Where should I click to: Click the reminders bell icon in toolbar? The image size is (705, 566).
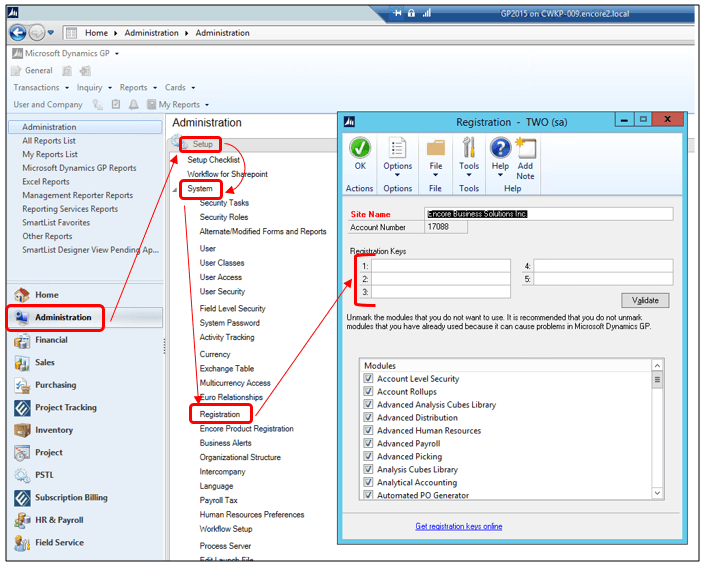point(134,104)
